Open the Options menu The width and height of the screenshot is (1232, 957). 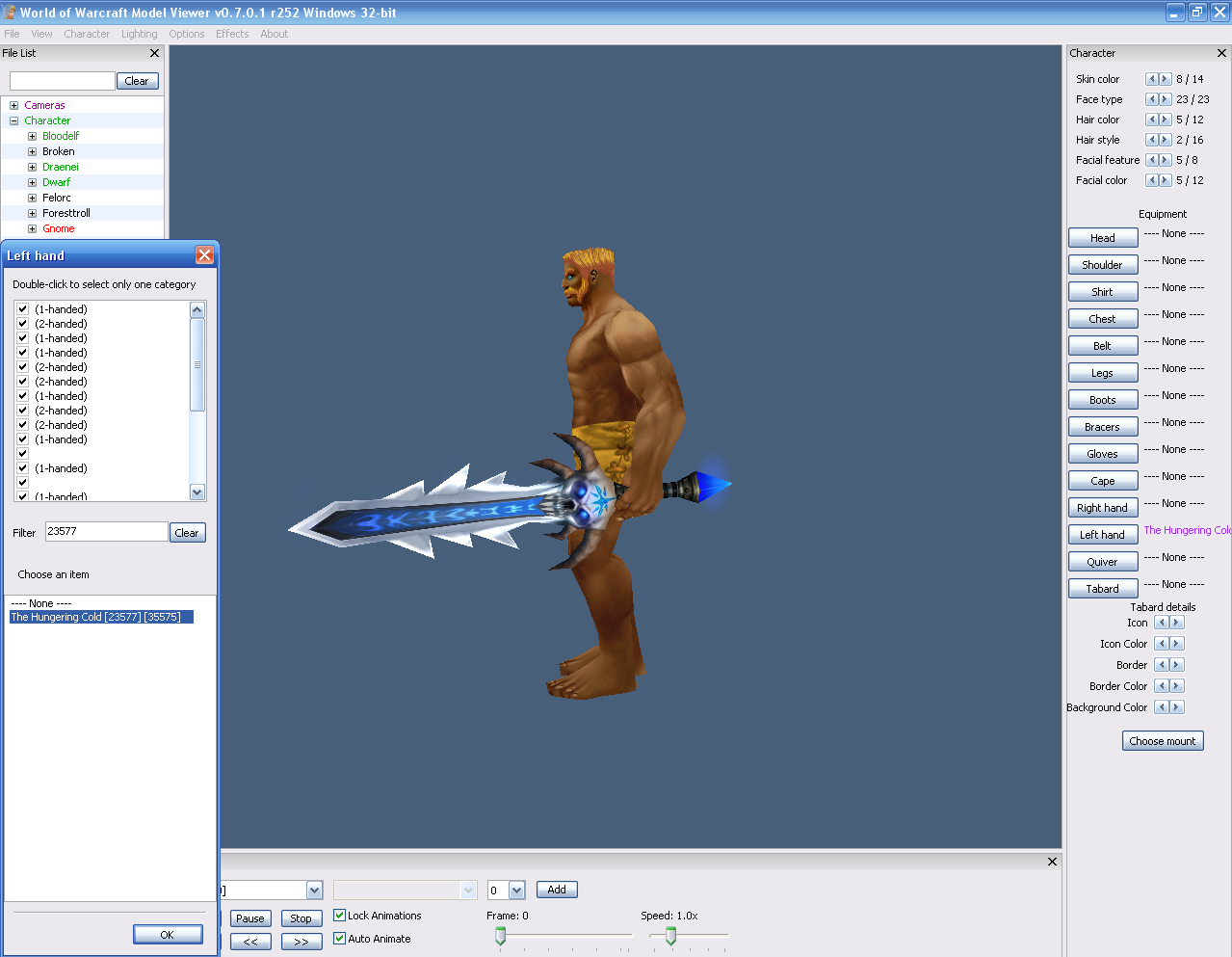pos(187,34)
